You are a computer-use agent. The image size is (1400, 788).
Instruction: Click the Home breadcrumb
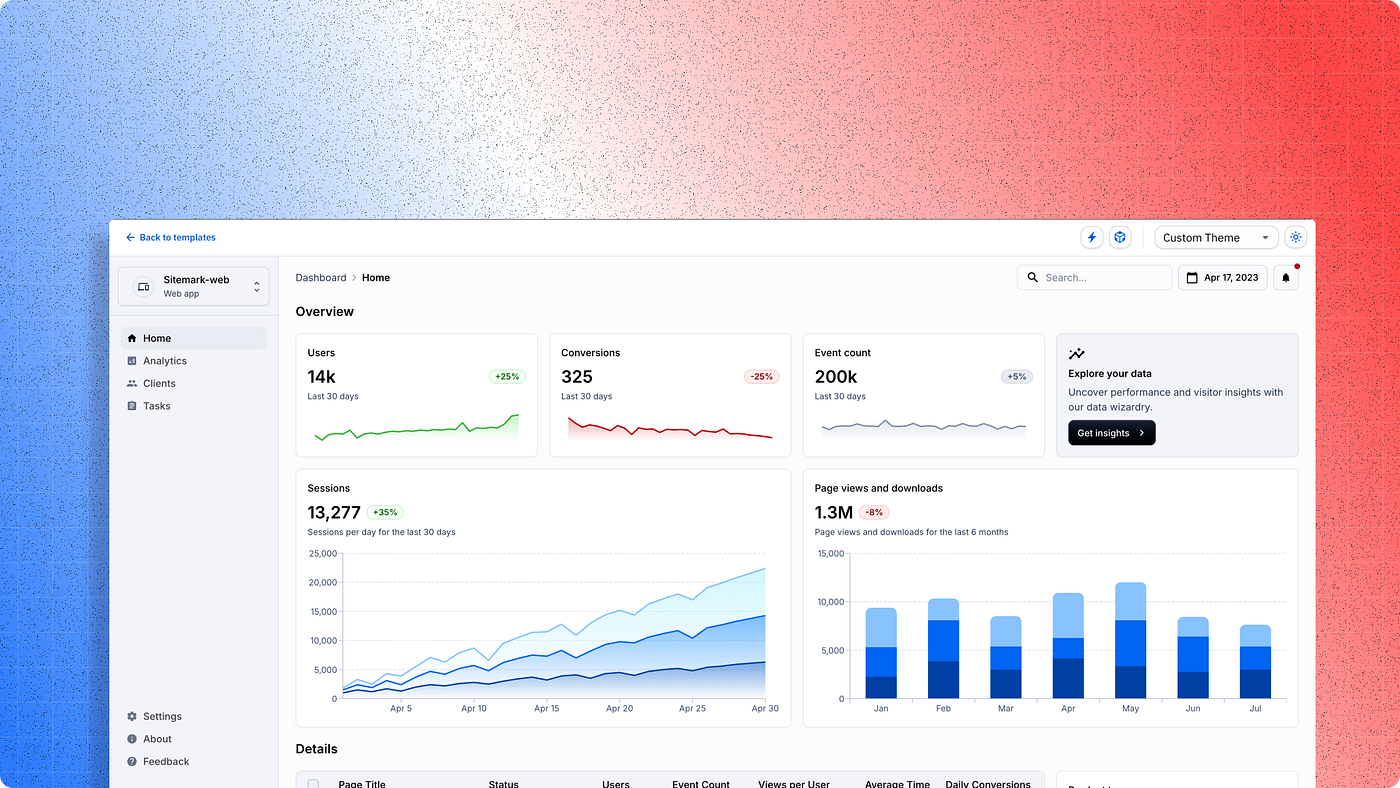point(376,278)
